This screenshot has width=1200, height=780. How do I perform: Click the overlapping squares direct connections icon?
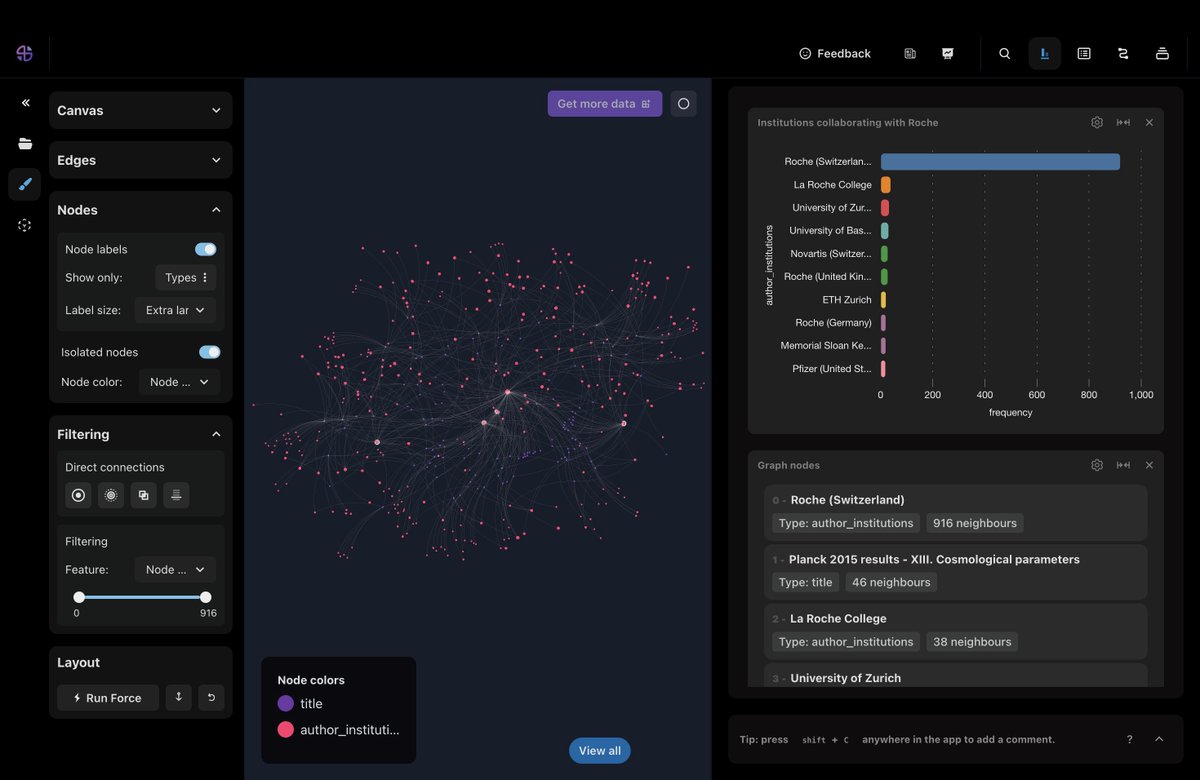(x=144, y=495)
